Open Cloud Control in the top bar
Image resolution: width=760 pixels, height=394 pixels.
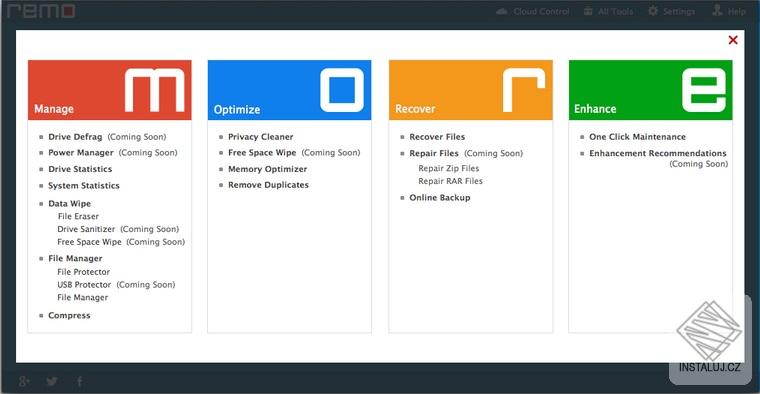coord(533,11)
